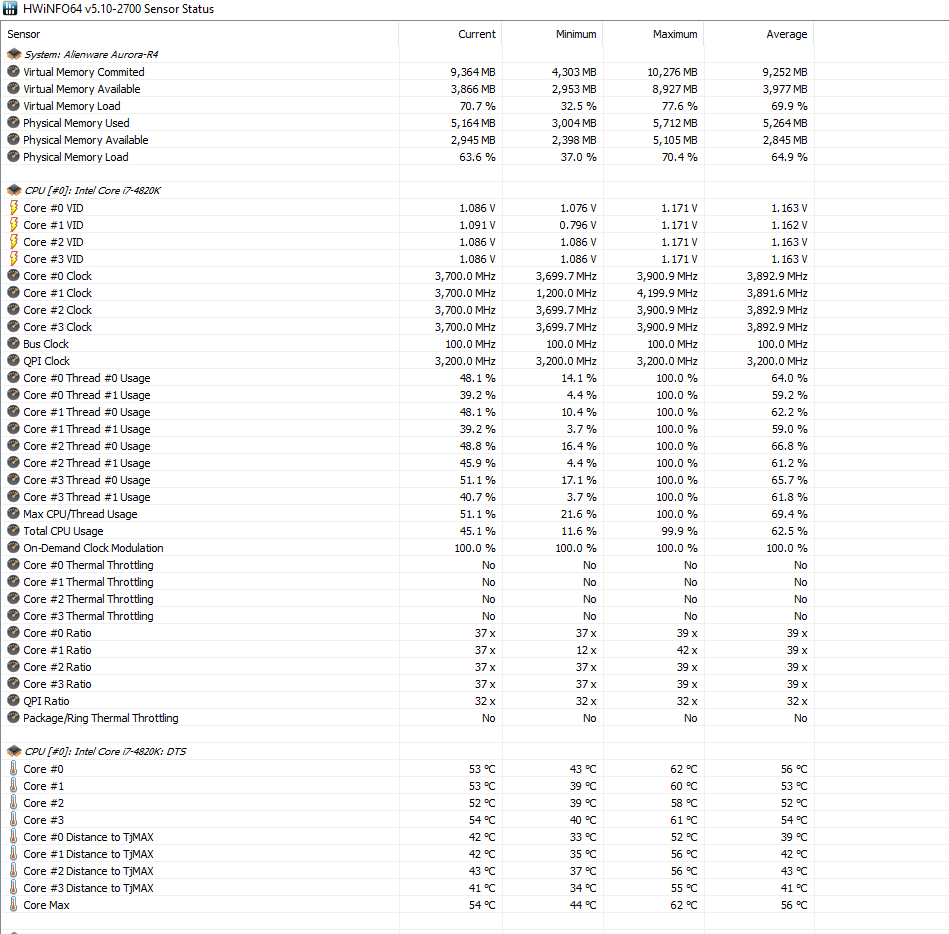The image size is (949, 934).
Task: Click the round icon next to Bus Clock
Action: (x=13, y=344)
